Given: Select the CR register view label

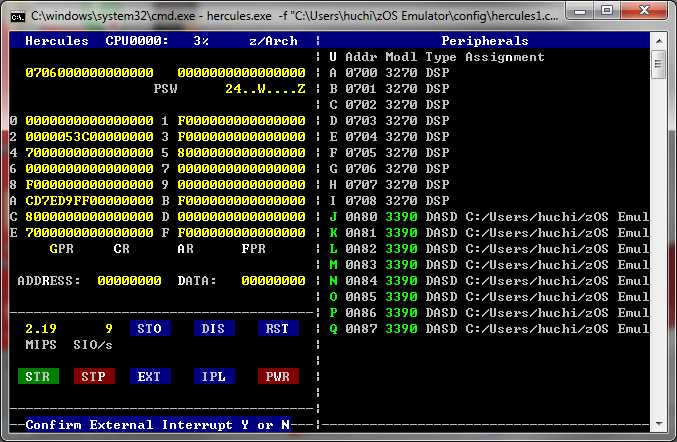Looking at the screenshot, I should pyautogui.click(x=121, y=249).
